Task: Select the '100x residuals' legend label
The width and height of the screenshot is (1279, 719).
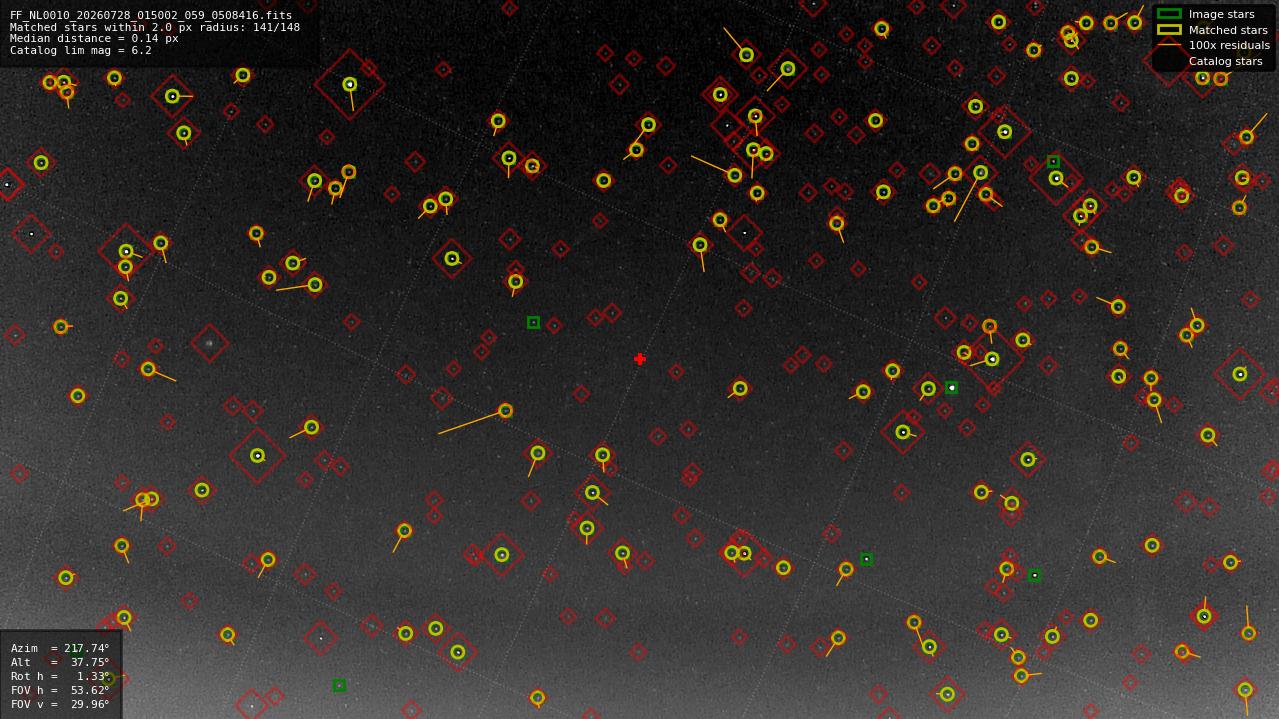Action: 1229,45
